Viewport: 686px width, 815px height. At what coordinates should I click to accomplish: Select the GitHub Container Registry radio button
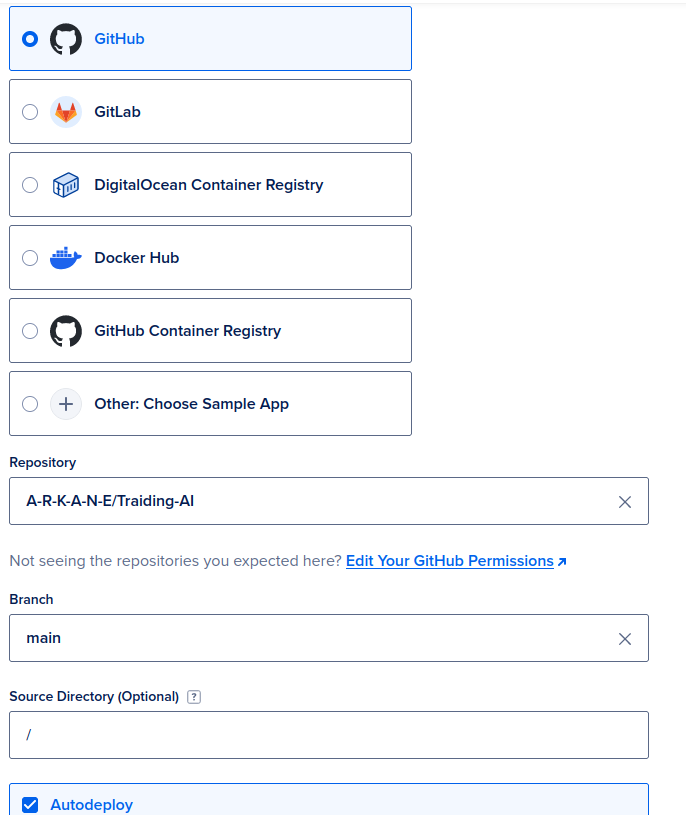[30, 331]
